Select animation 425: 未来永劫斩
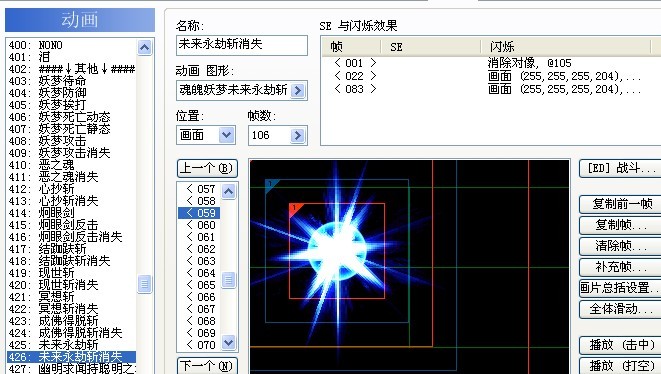This screenshot has width=661, height=374. (72, 345)
